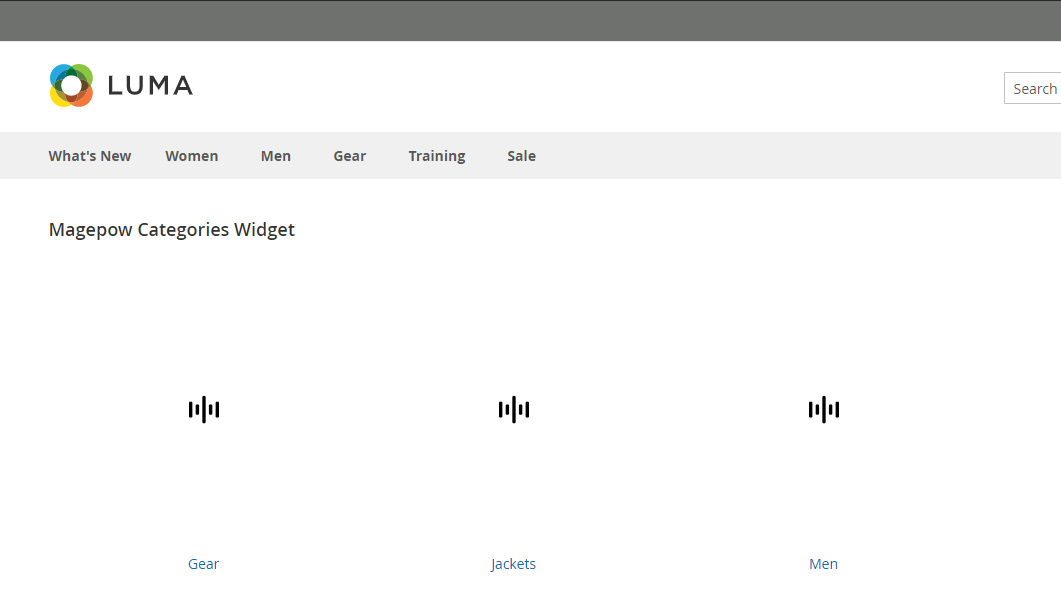Click the dark gray top header bar
Screen dimensions: 1061x595
[x=530, y=20]
